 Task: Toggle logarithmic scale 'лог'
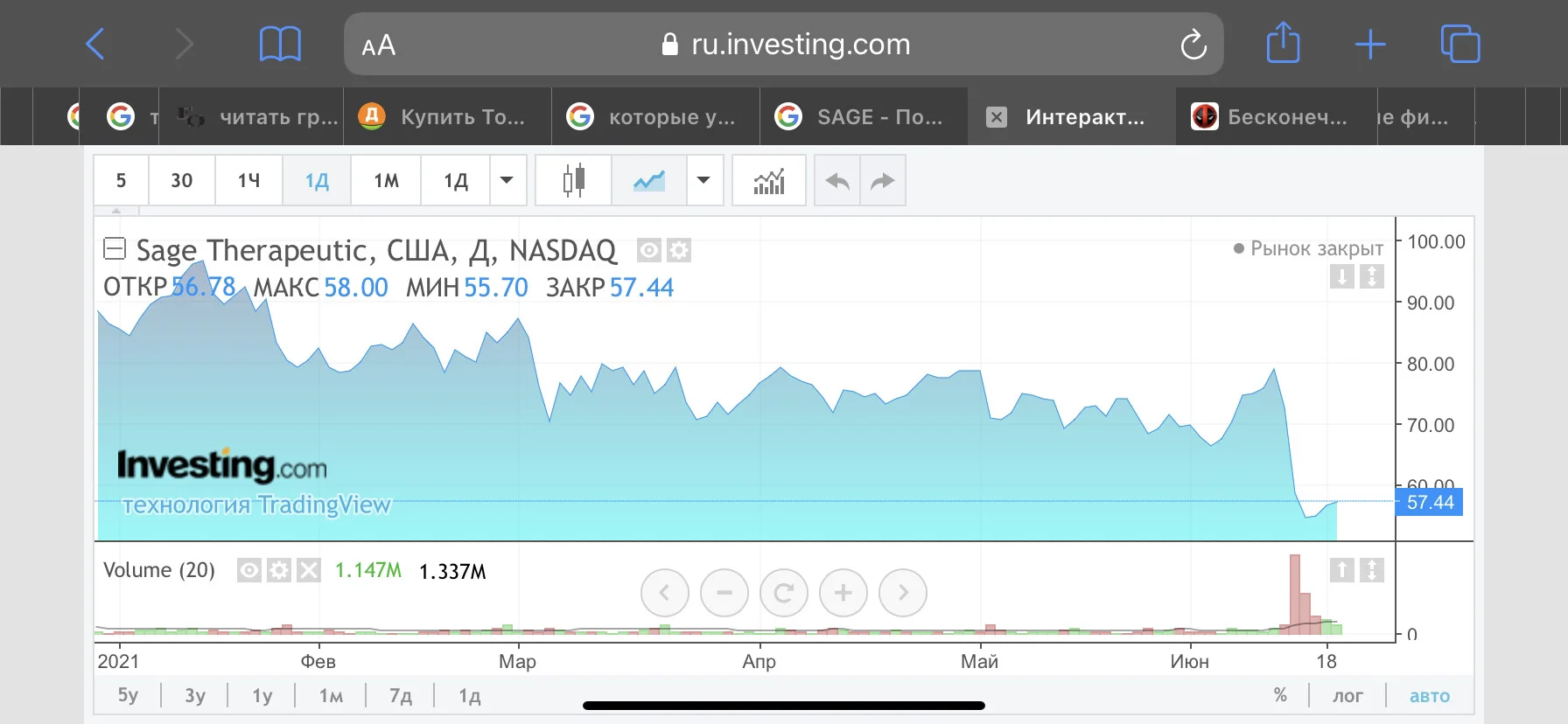(1347, 696)
